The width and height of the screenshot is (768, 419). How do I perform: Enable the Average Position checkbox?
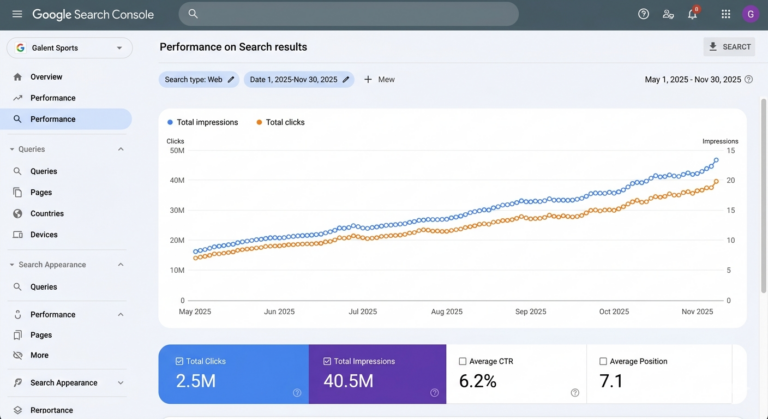pyautogui.click(x=603, y=361)
